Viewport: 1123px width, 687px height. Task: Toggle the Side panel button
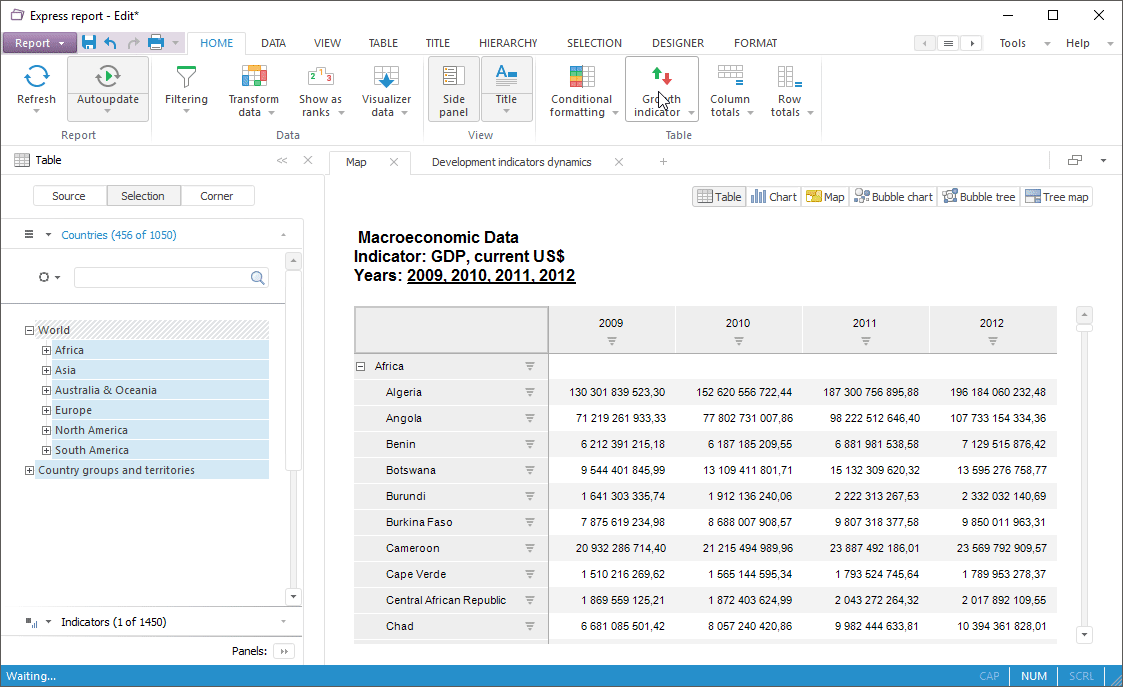click(x=453, y=88)
